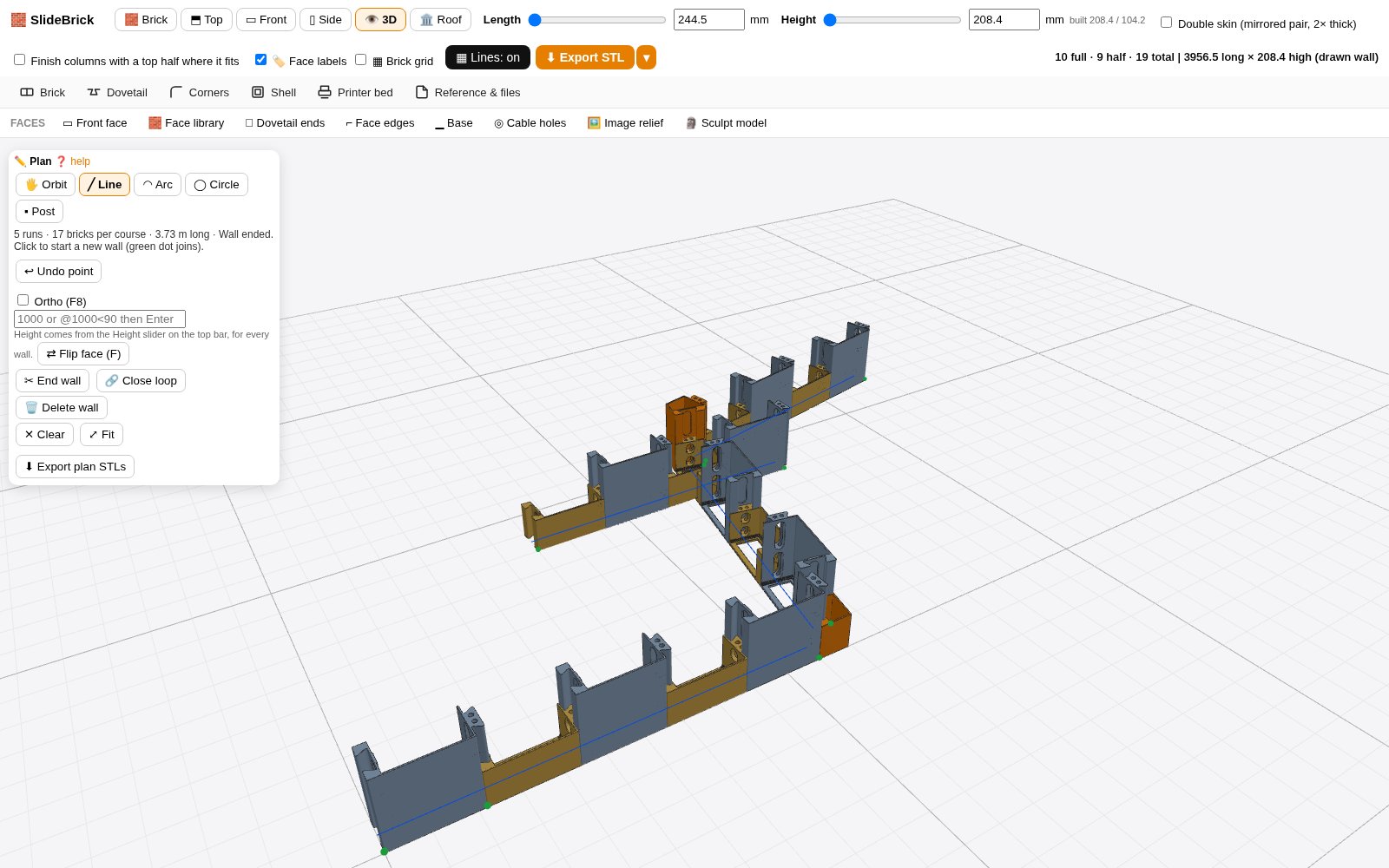Viewport: 1389px width, 868px height.
Task: Open the Corners tab
Action: click(200, 92)
